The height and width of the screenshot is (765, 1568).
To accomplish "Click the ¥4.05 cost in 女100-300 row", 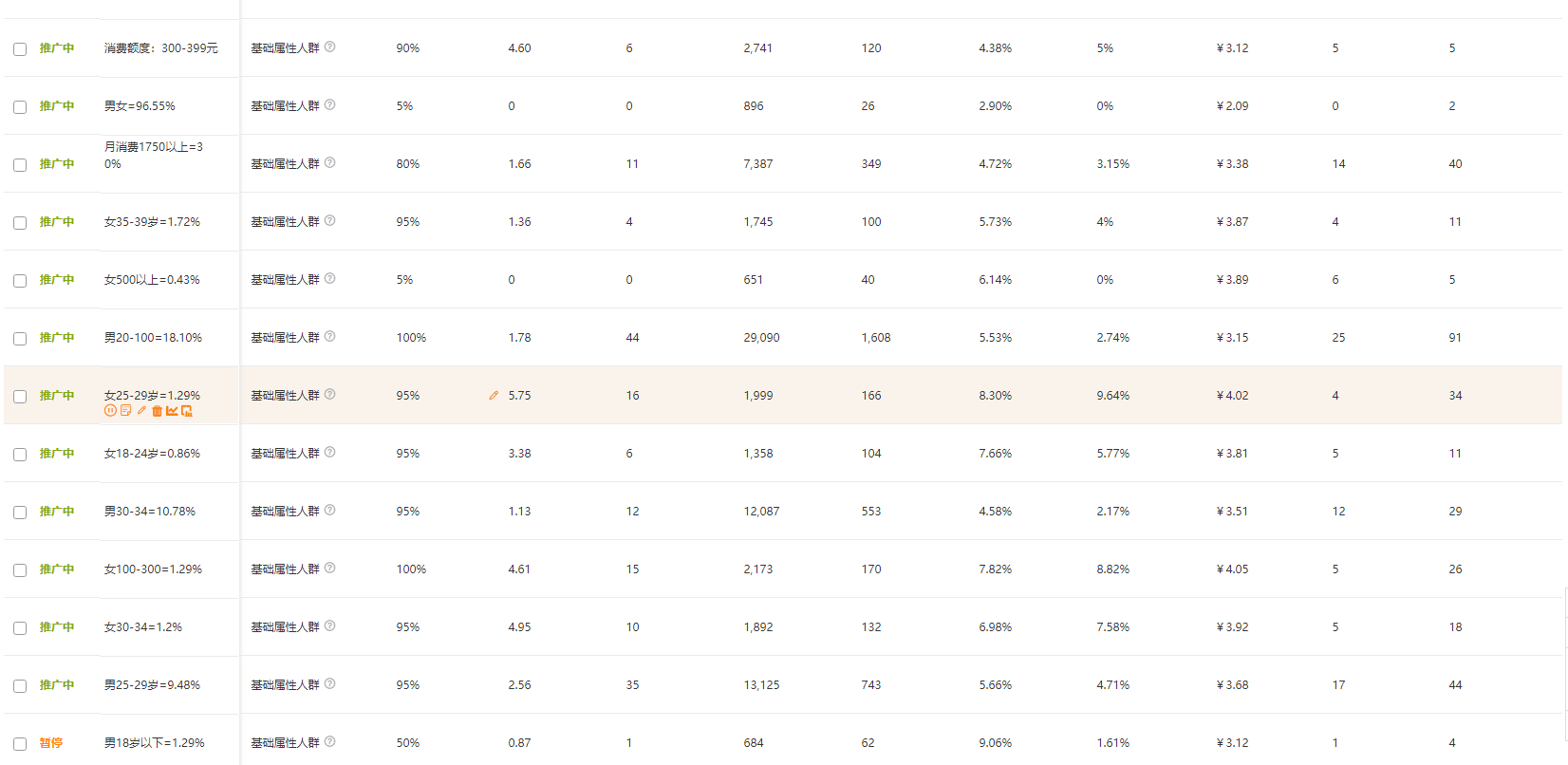I will [1232, 569].
